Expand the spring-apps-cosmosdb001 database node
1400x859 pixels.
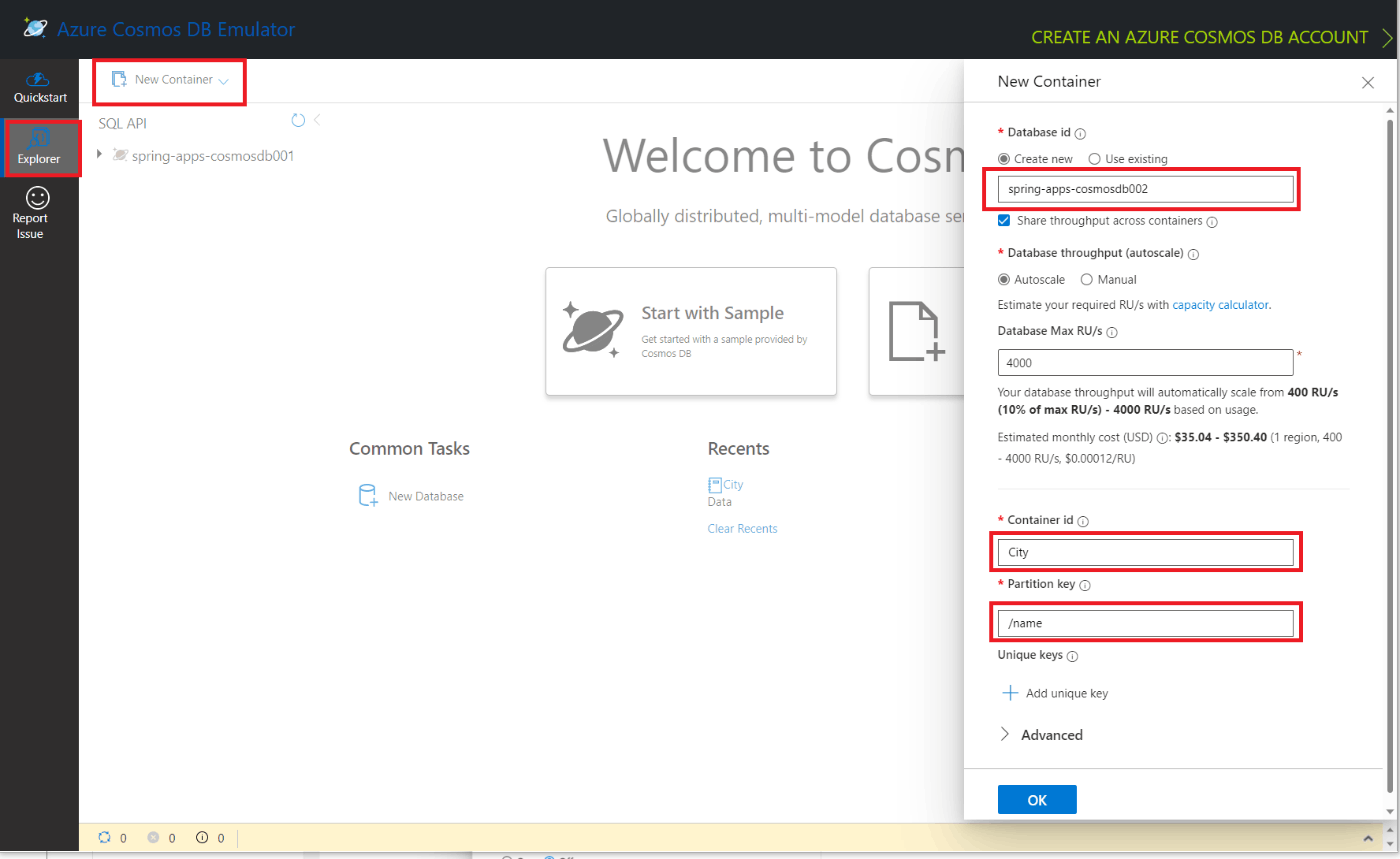[x=99, y=155]
